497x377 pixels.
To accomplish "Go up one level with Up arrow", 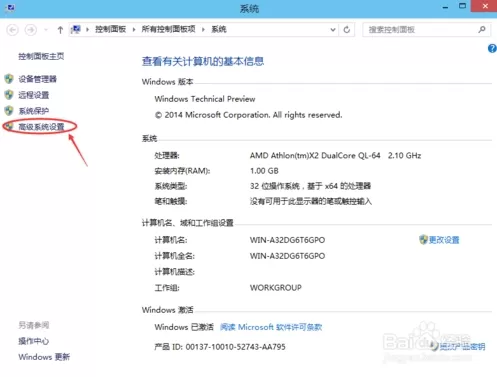I will pyautogui.click(x=60, y=30).
